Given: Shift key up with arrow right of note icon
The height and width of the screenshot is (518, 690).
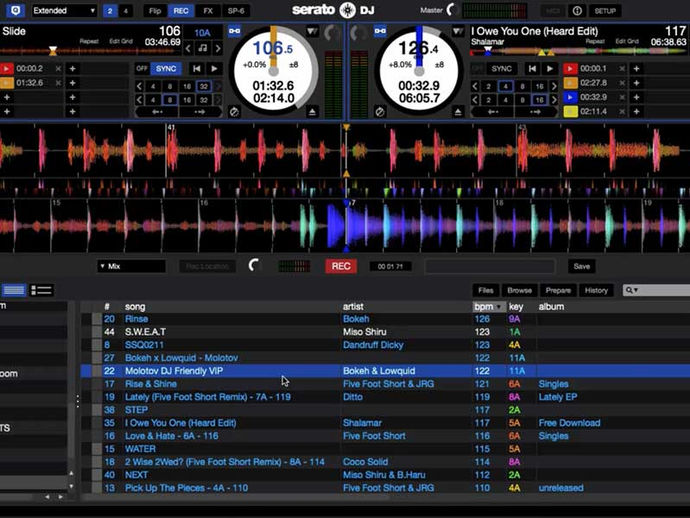Looking at the screenshot, I should pyautogui.click(x=217, y=48).
